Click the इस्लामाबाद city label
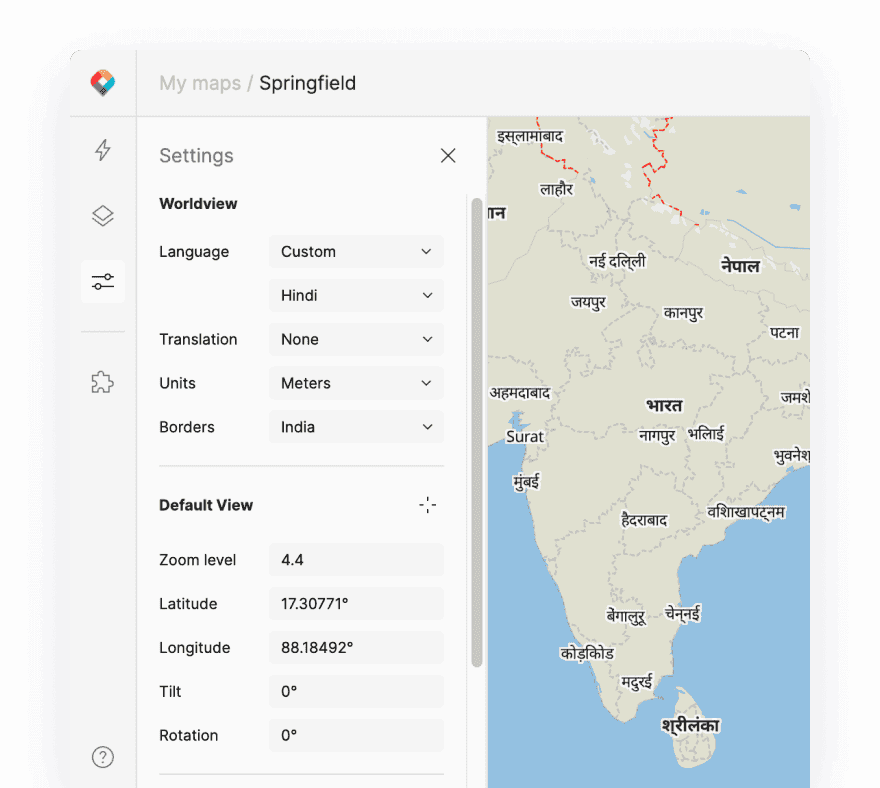 click(530, 136)
